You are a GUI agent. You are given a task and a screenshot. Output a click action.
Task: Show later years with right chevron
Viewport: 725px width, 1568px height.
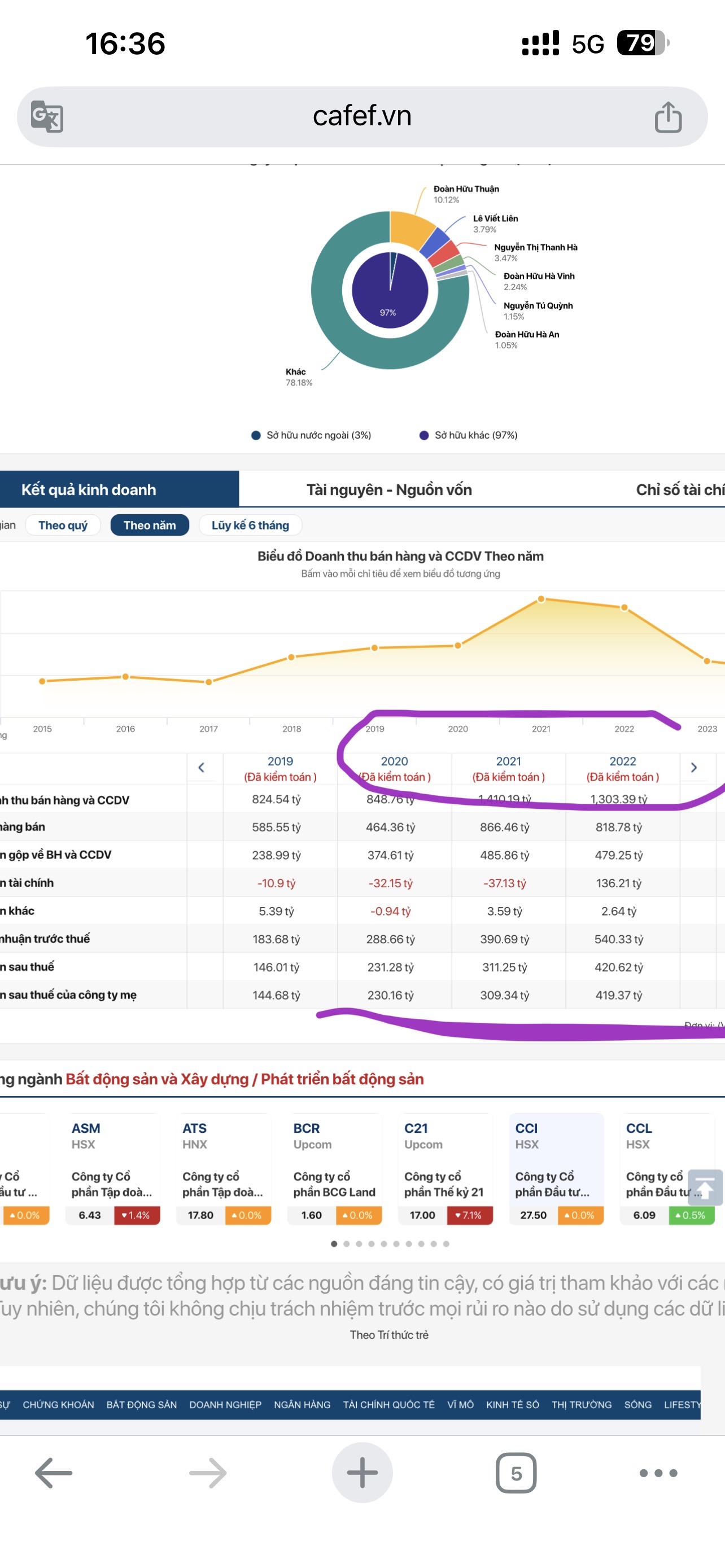tap(694, 768)
